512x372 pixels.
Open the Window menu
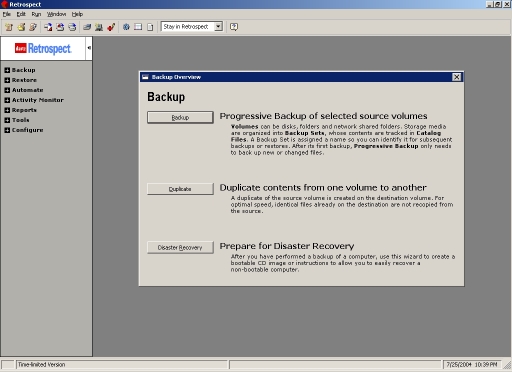[x=56, y=14]
